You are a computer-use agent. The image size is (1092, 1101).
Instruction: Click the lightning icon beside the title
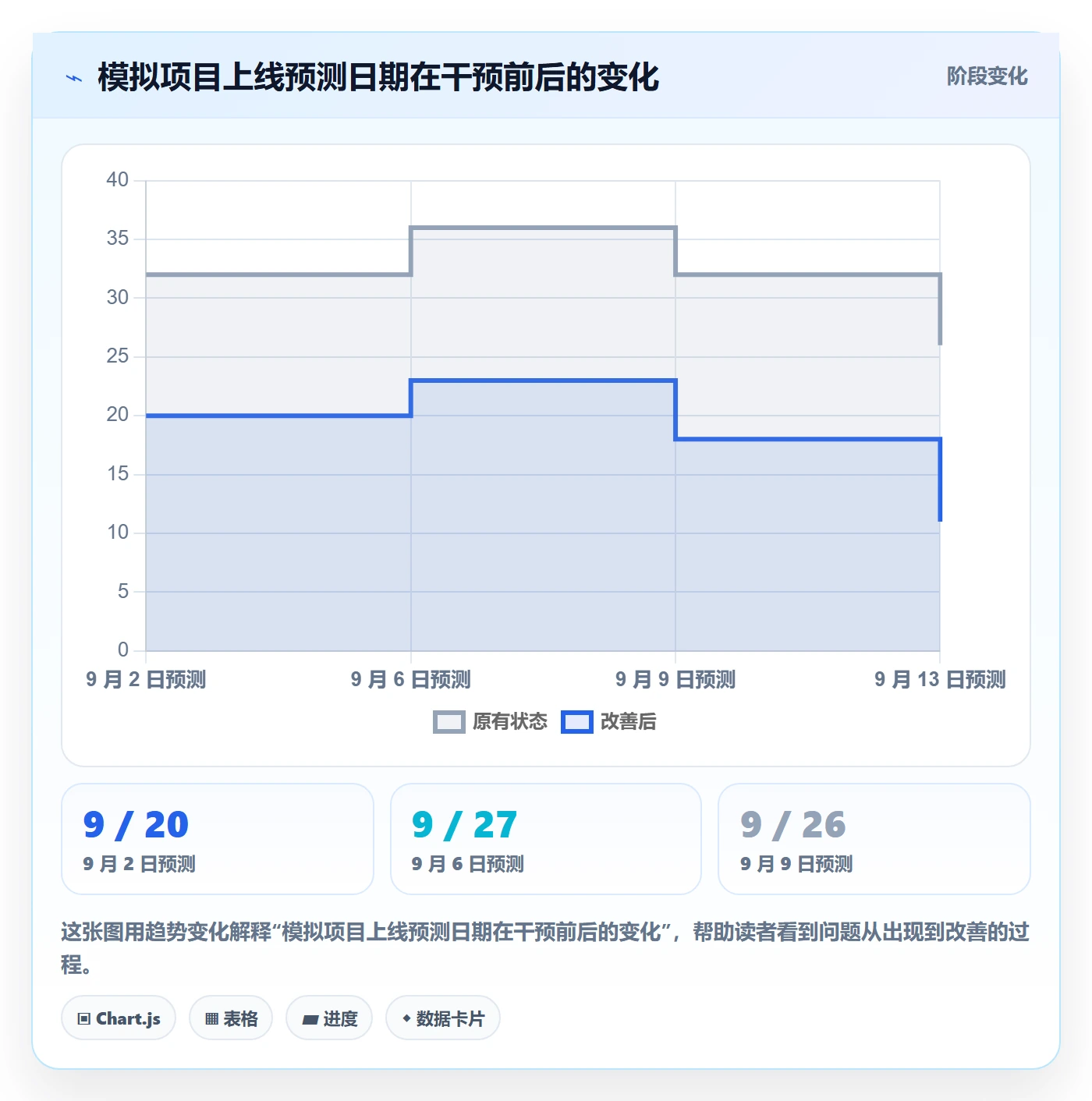pos(74,78)
